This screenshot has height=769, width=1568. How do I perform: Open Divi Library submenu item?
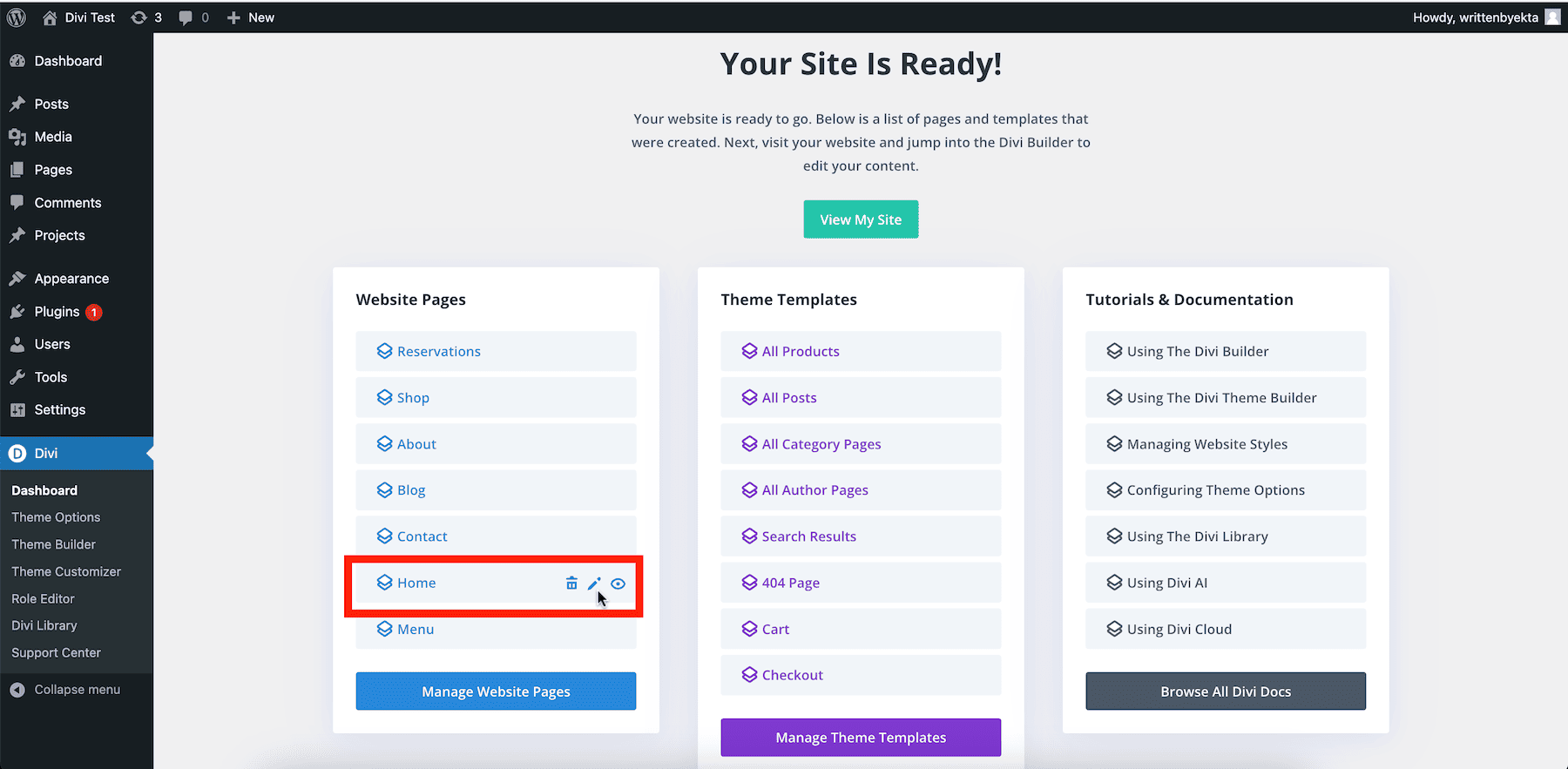coord(44,625)
